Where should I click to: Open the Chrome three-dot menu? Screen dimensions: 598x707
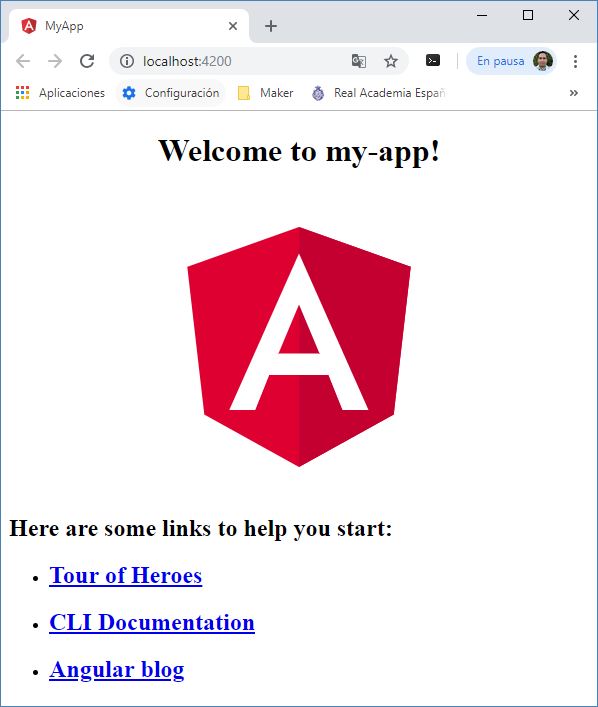pyautogui.click(x=575, y=61)
